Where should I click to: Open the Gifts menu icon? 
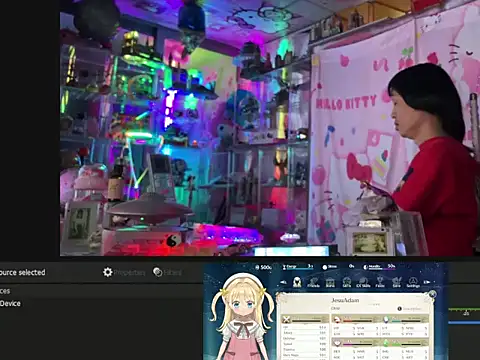tap(347, 283)
